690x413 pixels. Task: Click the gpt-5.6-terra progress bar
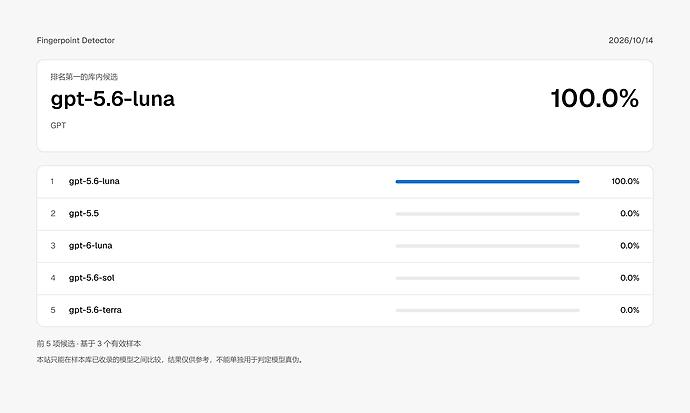[488, 310]
